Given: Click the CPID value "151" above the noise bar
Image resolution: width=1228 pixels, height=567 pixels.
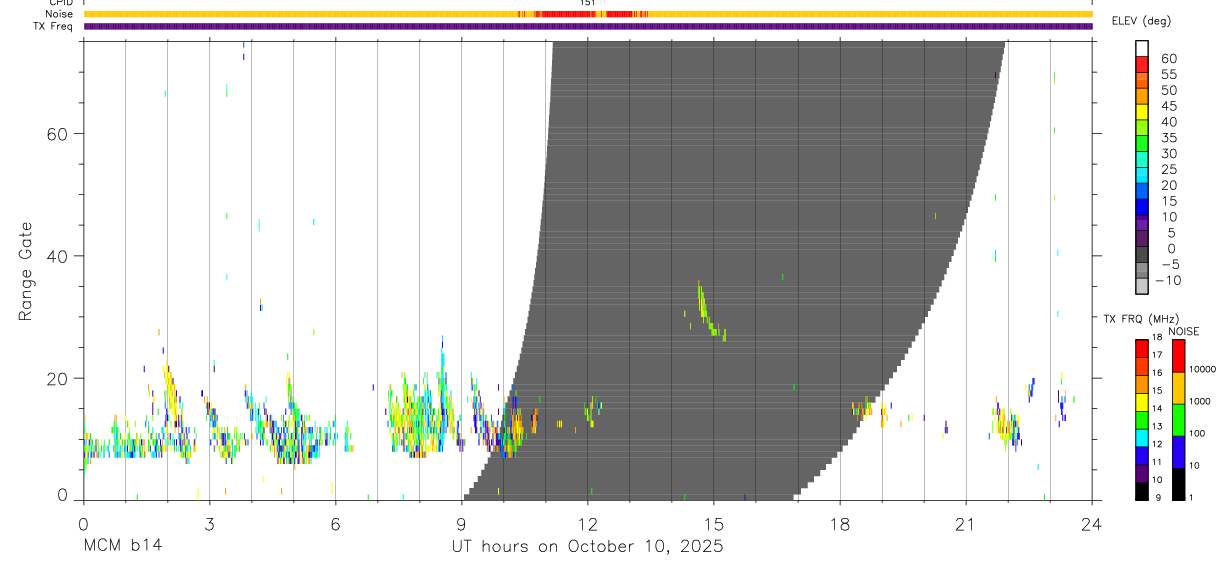Looking at the screenshot, I should (588, 3).
